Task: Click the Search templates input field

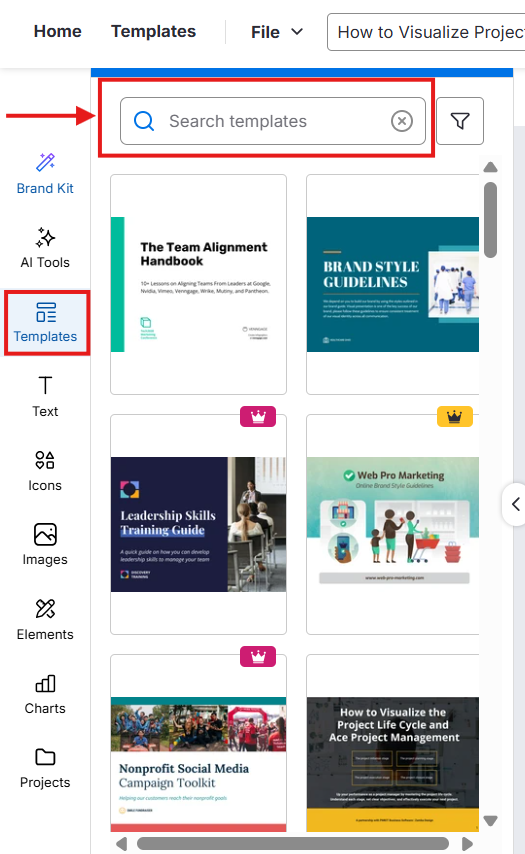Action: click(x=273, y=121)
